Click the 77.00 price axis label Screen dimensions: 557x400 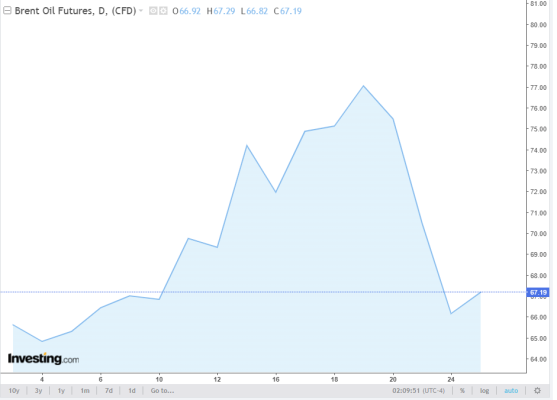538,87
